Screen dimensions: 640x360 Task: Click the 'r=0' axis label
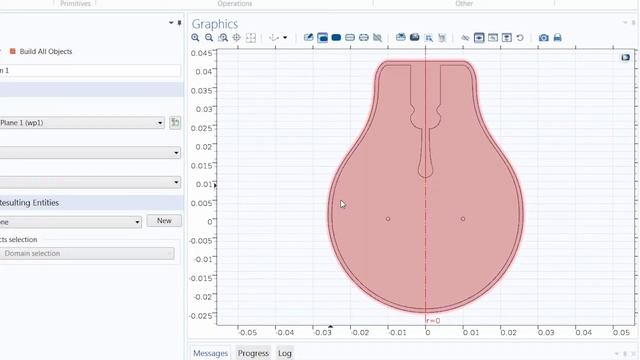point(433,321)
